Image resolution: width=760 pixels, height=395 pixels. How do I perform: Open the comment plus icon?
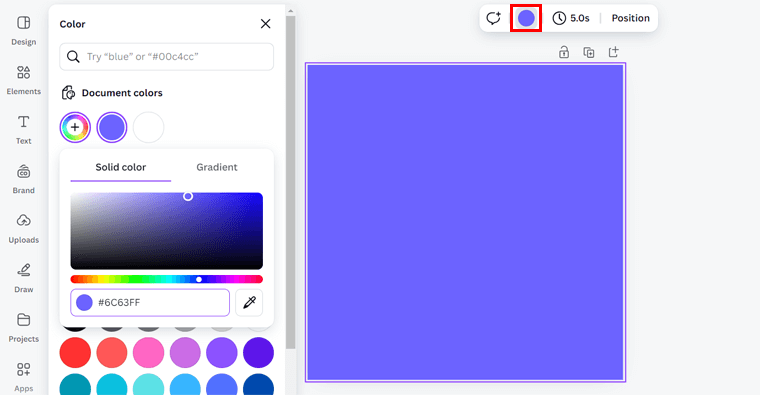coord(493,18)
